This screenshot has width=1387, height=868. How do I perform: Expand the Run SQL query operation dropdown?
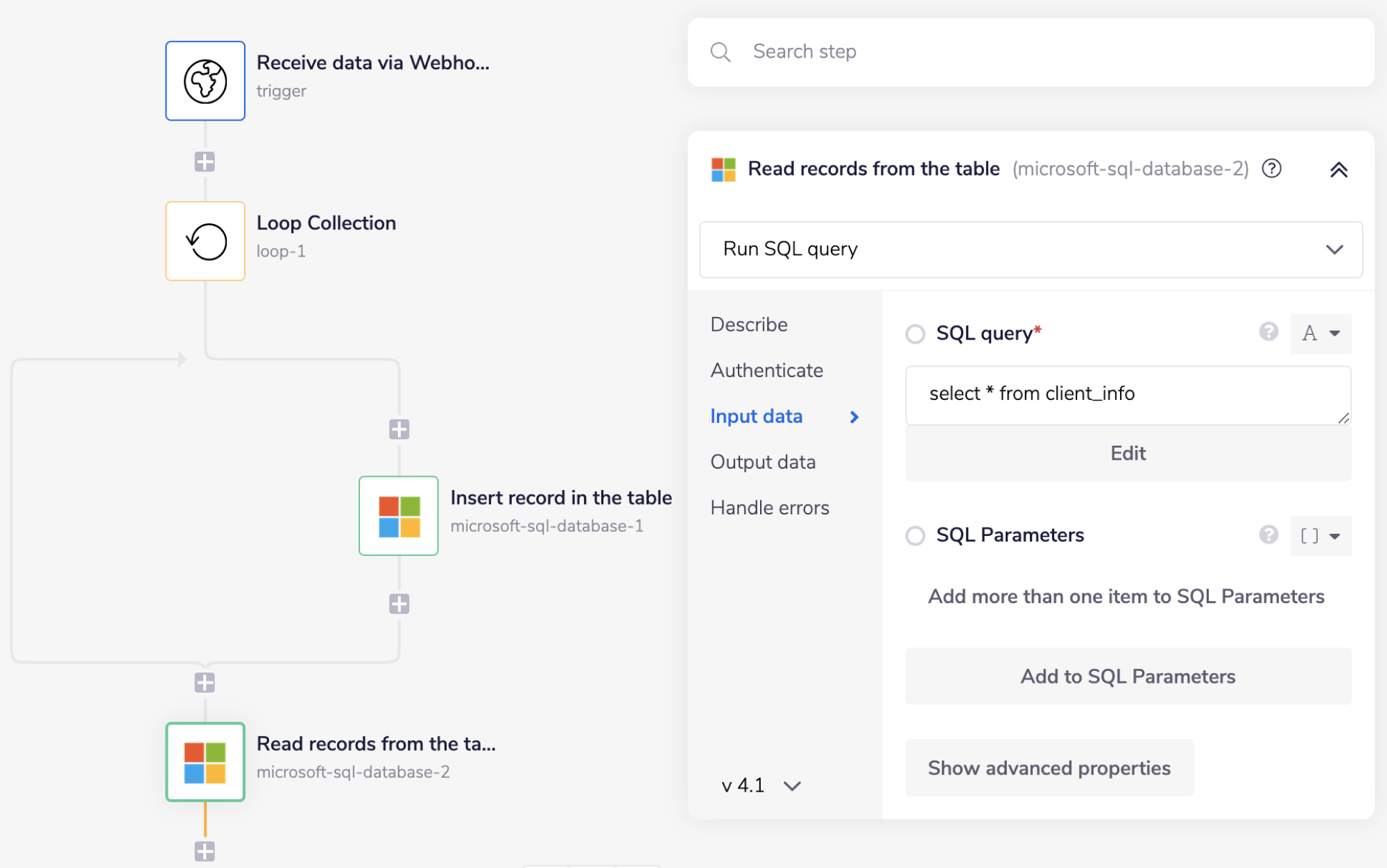point(1334,250)
